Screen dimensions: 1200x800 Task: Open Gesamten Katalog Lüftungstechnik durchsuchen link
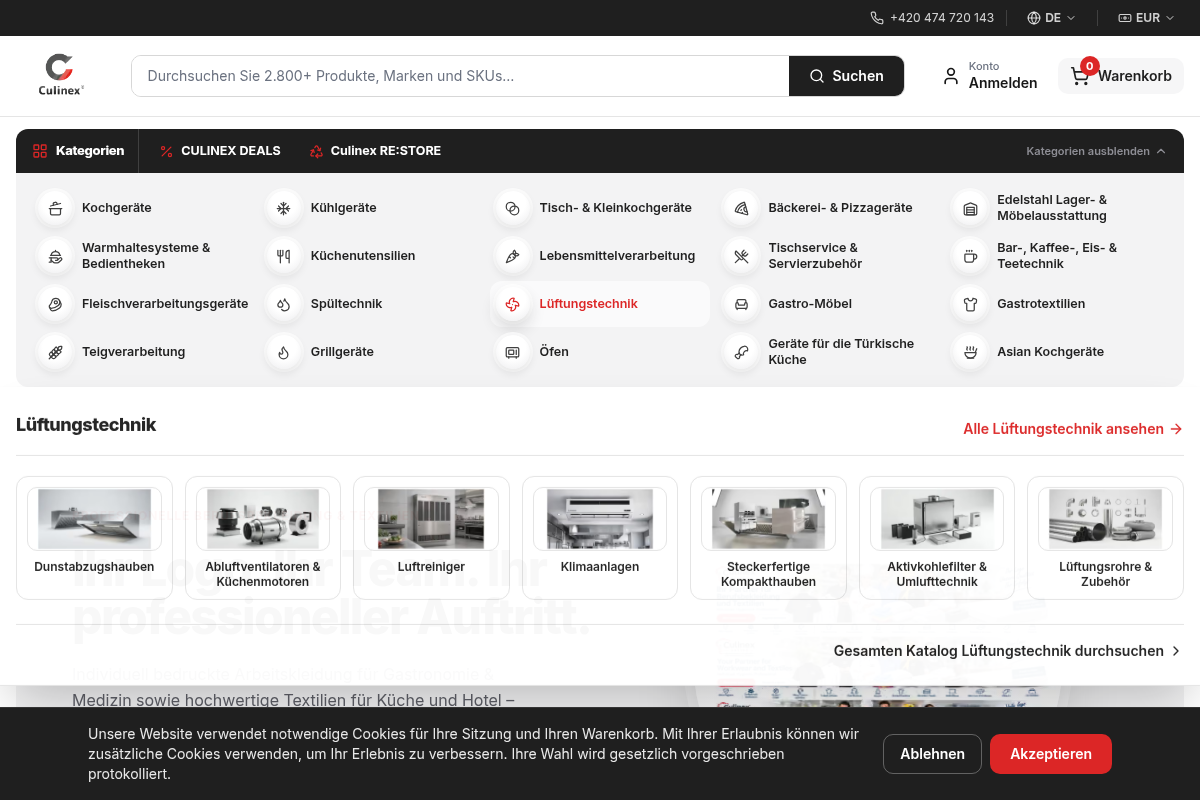coord(1007,651)
